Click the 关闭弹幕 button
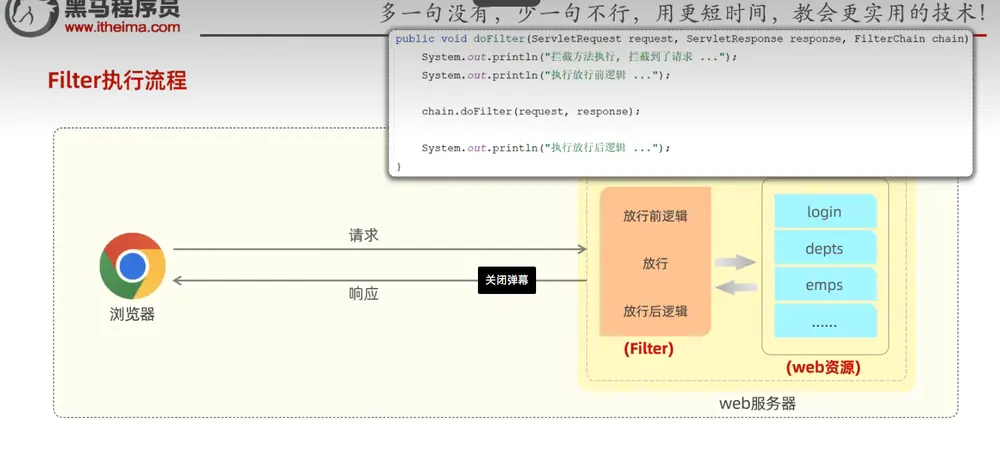Screen dimensions: 1000x465 tap(507, 280)
